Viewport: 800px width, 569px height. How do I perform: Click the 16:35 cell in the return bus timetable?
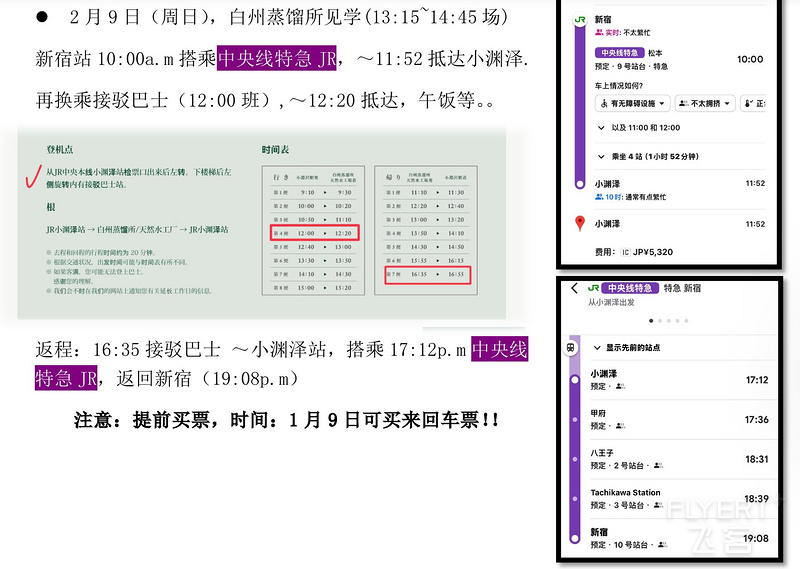click(x=419, y=274)
